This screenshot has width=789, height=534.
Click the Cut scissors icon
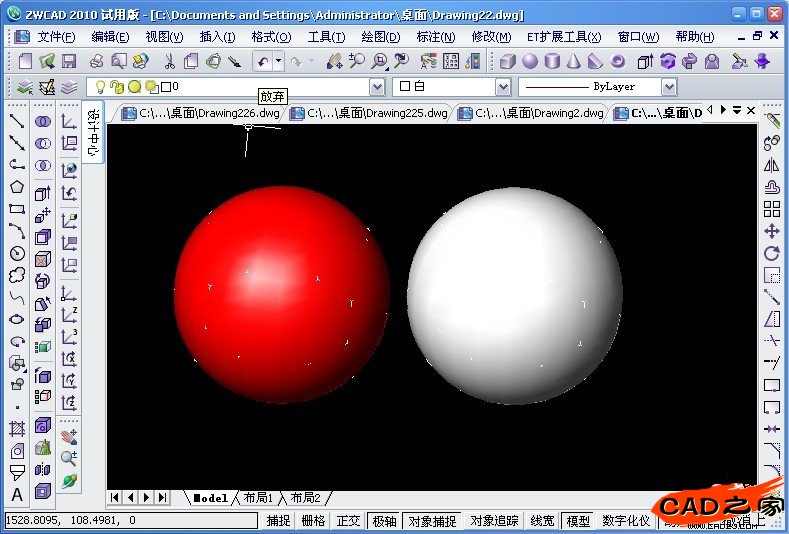170,61
